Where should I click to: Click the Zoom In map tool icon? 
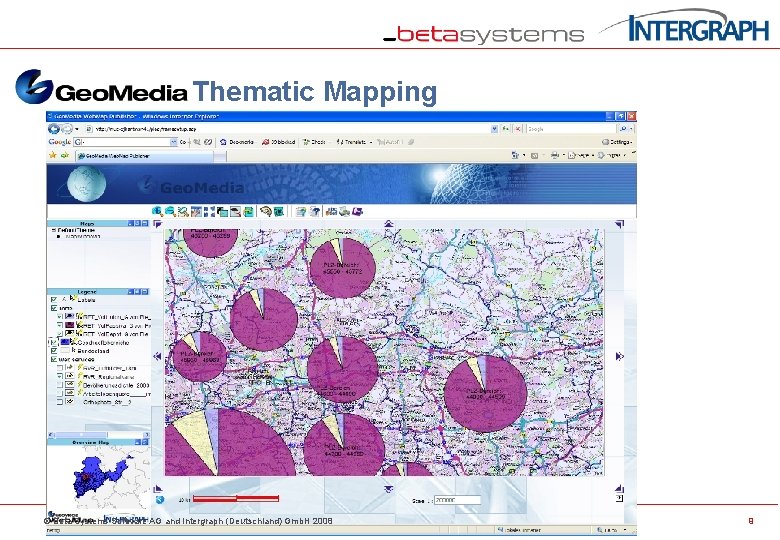157,212
